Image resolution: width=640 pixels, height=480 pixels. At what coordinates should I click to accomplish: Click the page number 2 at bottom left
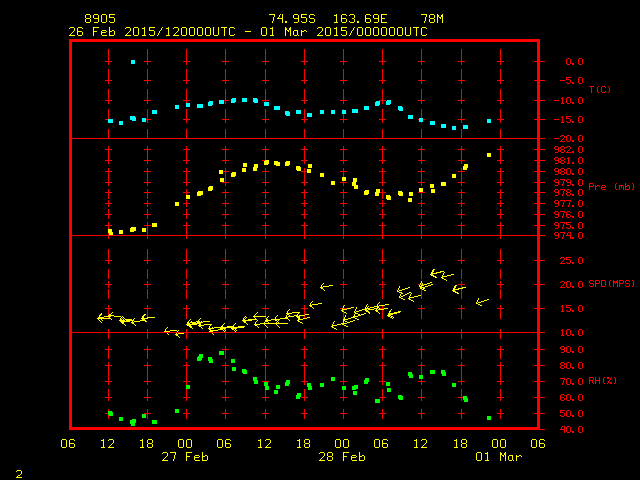pos(19,474)
